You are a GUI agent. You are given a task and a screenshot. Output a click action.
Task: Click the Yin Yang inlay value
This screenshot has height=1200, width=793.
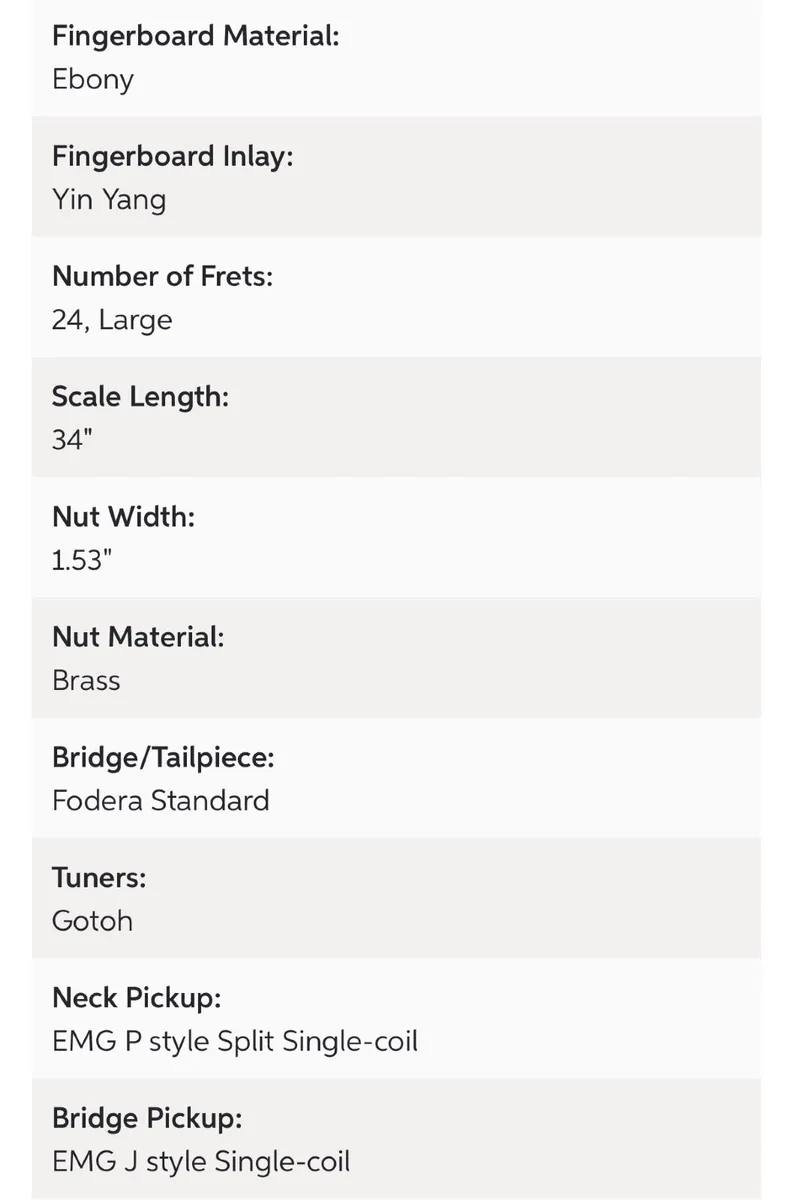click(x=109, y=200)
